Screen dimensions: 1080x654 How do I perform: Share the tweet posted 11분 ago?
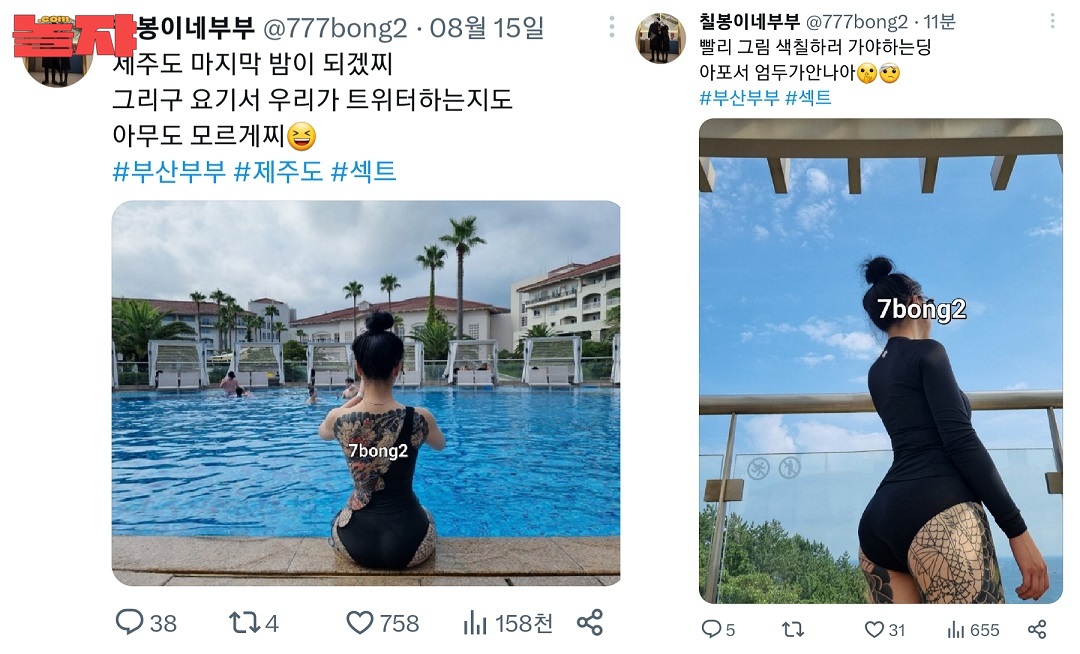pos(1037,629)
